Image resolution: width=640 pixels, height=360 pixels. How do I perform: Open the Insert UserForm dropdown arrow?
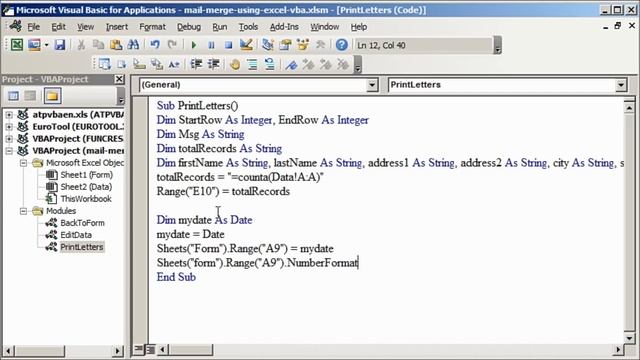click(x=46, y=45)
